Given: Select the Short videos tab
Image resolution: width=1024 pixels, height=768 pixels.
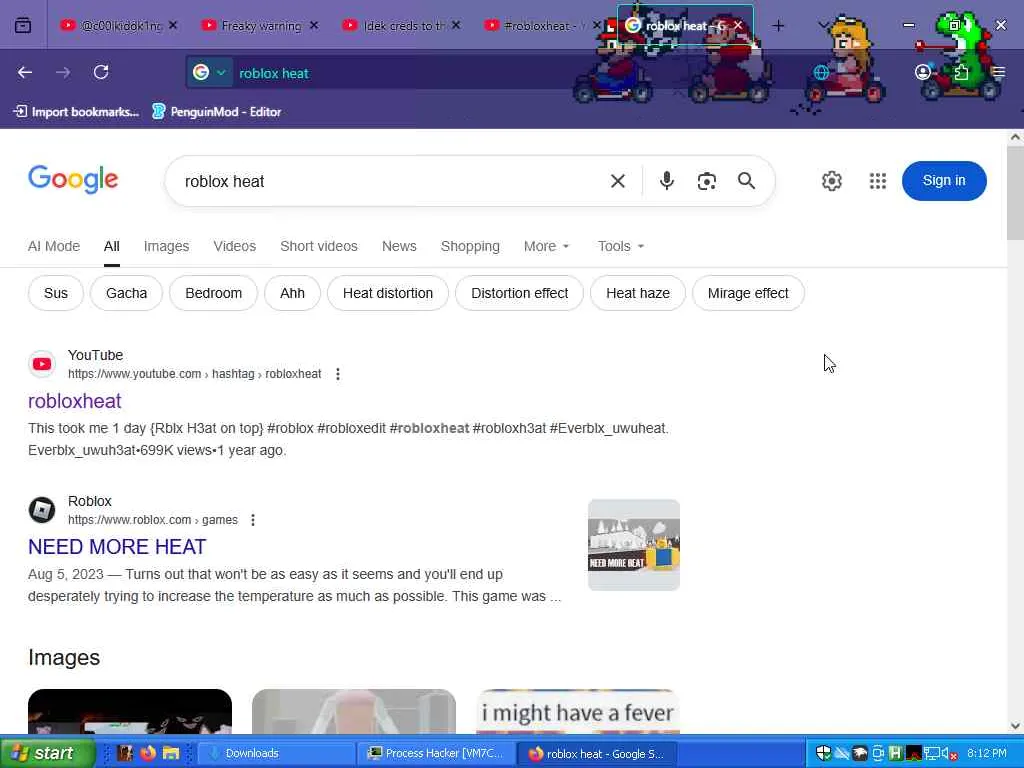Looking at the screenshot, I should click(x=319, y=246).
